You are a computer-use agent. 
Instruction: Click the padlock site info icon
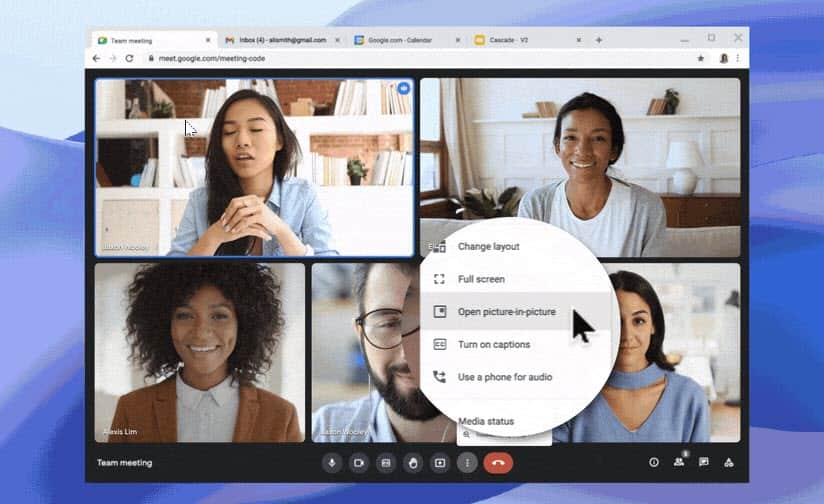(151, 58)
